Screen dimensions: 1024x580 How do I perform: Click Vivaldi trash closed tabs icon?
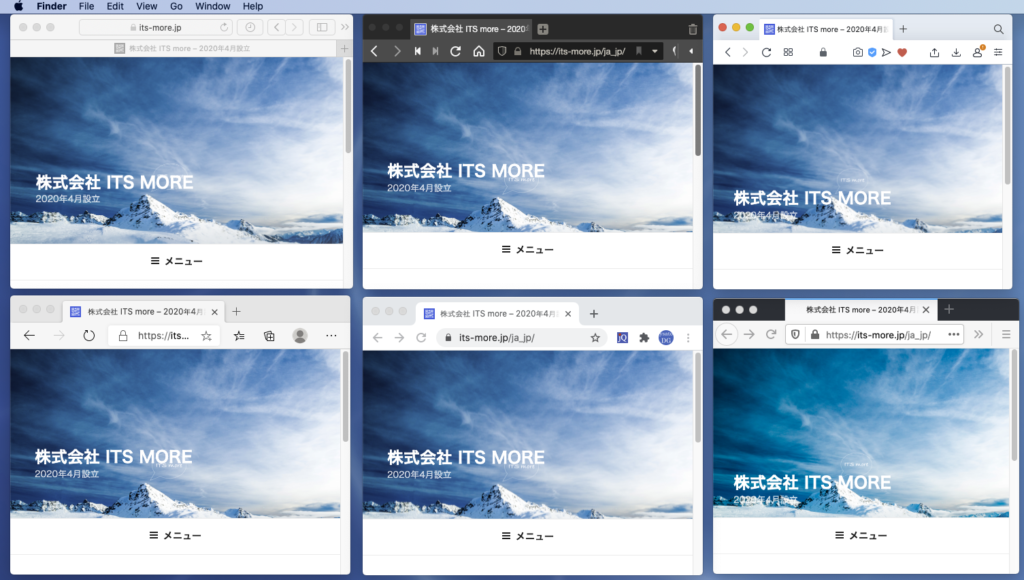693,29
